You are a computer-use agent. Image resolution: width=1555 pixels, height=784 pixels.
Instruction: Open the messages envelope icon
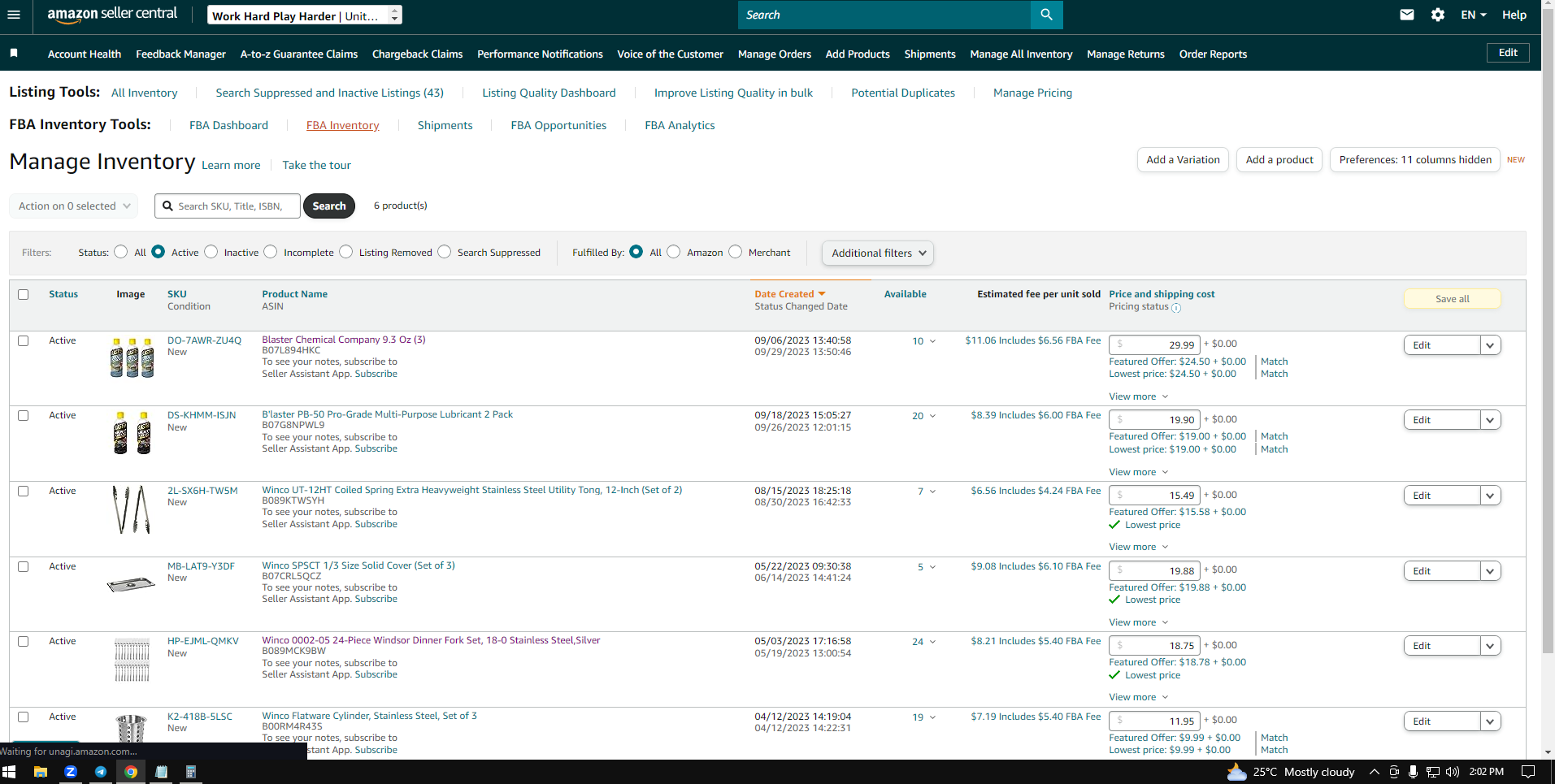1407,15
